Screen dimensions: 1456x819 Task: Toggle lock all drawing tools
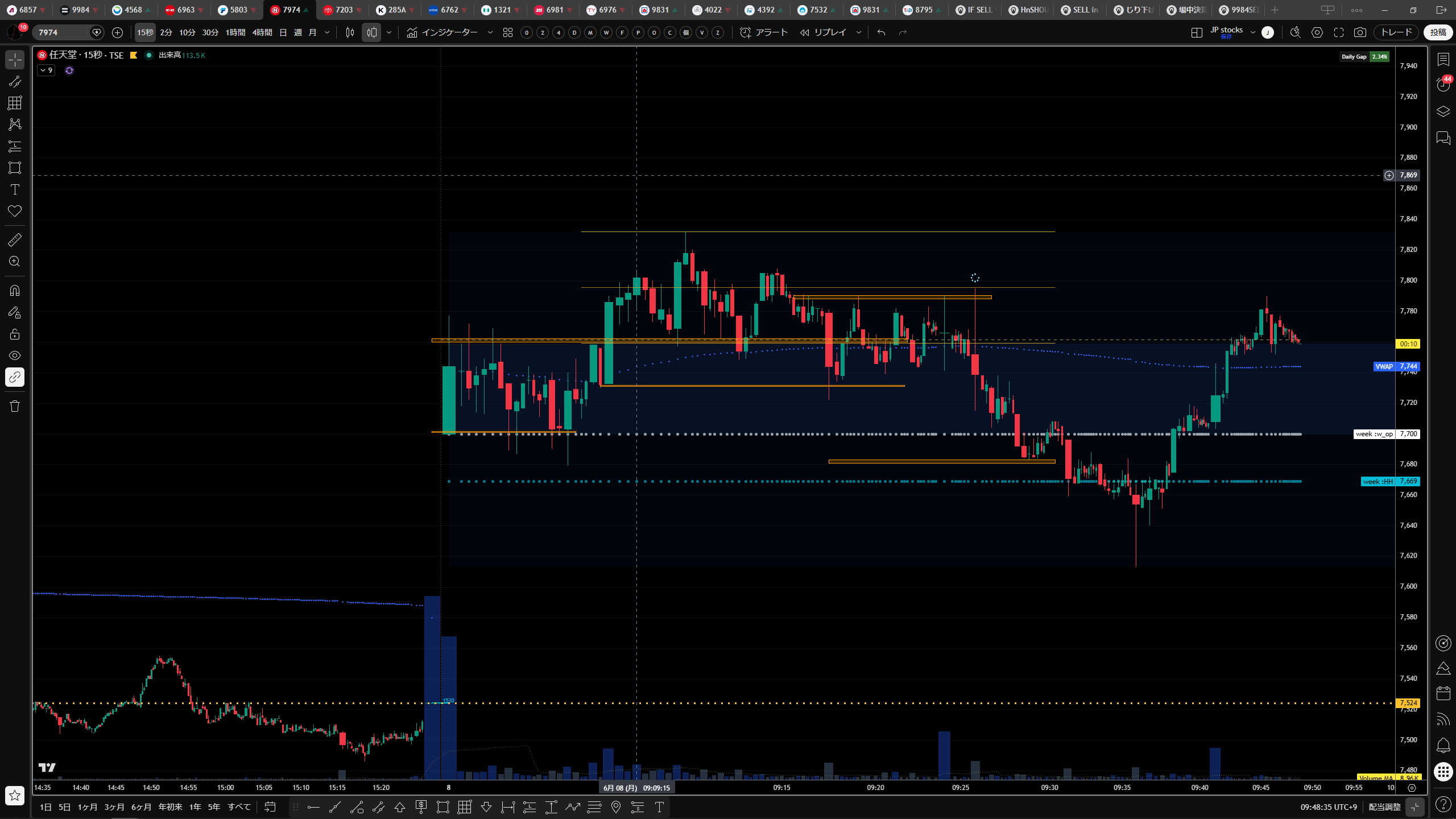pos(15,334)
